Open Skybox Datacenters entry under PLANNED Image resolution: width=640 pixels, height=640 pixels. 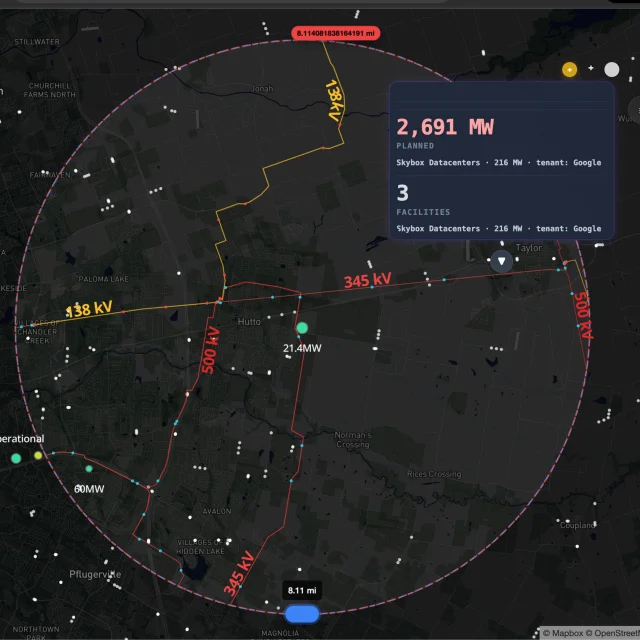(x=498, y=162)
